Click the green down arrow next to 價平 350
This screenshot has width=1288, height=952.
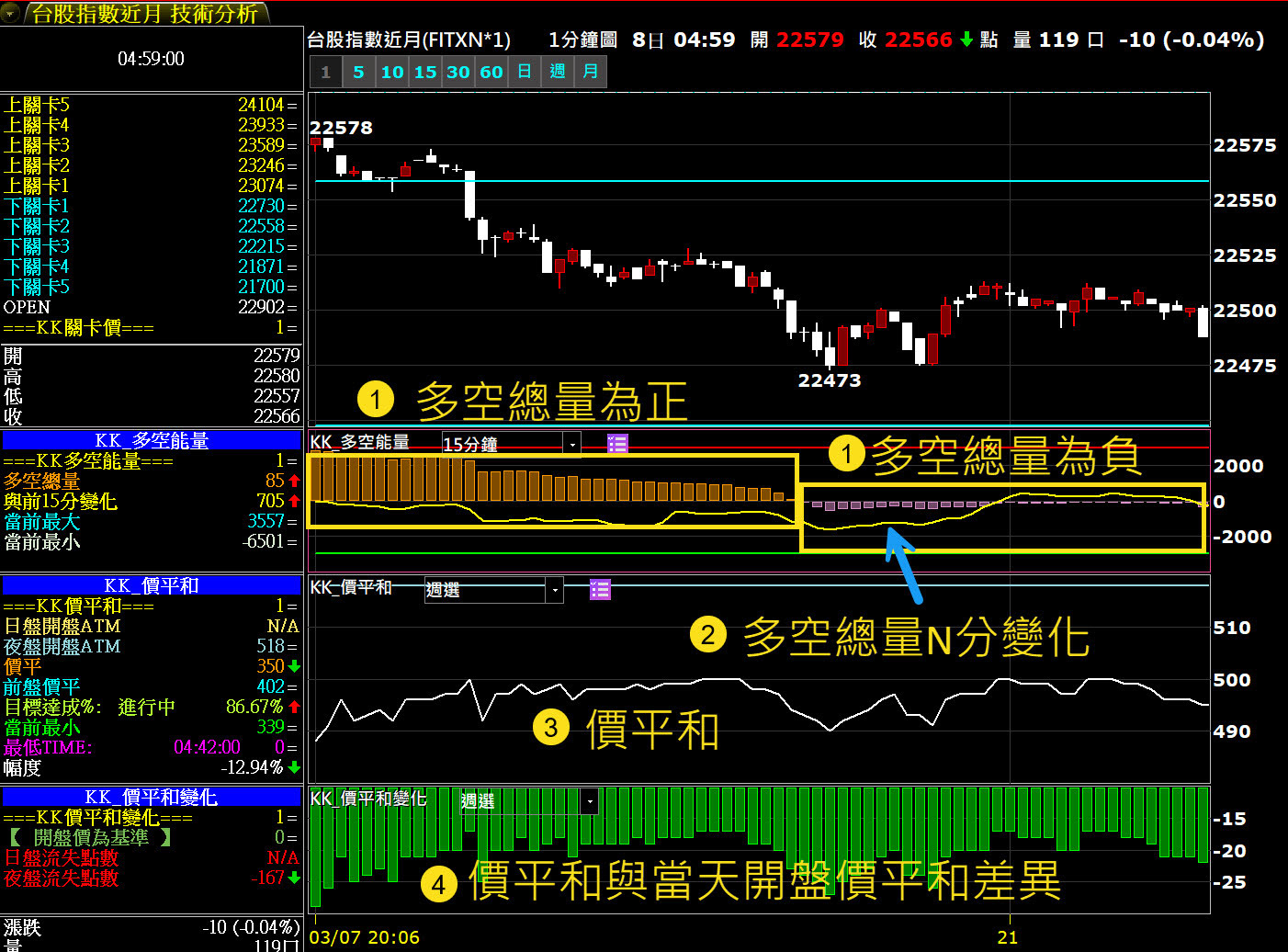coord(294,666)
